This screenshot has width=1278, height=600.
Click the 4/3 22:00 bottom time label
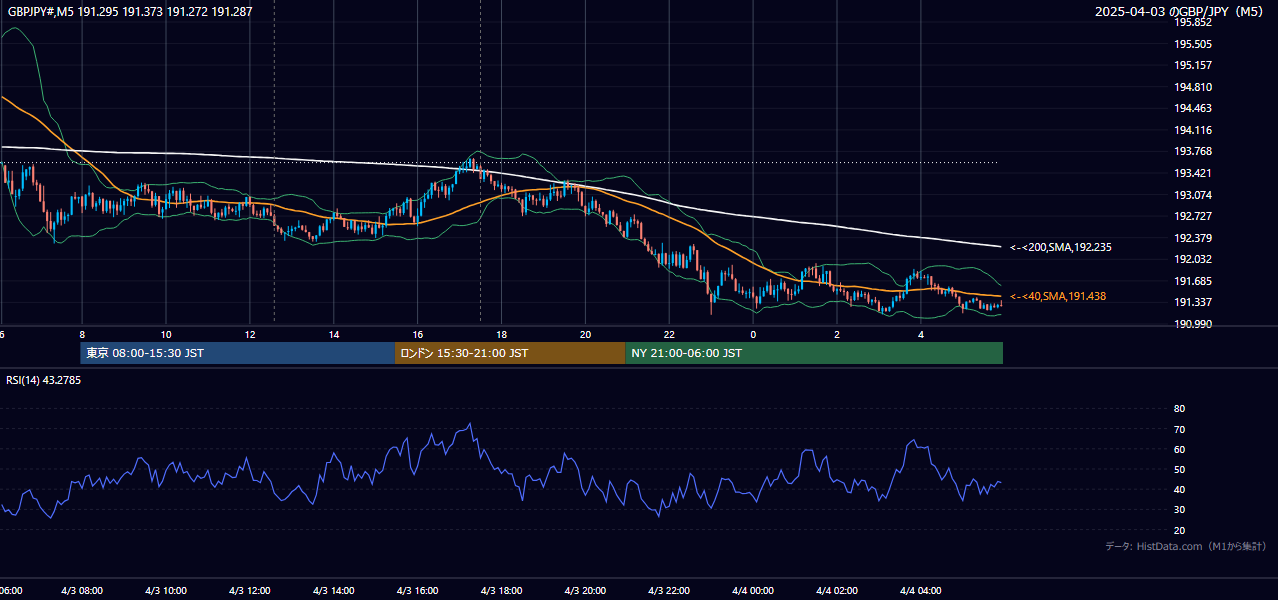pos(670,591)
